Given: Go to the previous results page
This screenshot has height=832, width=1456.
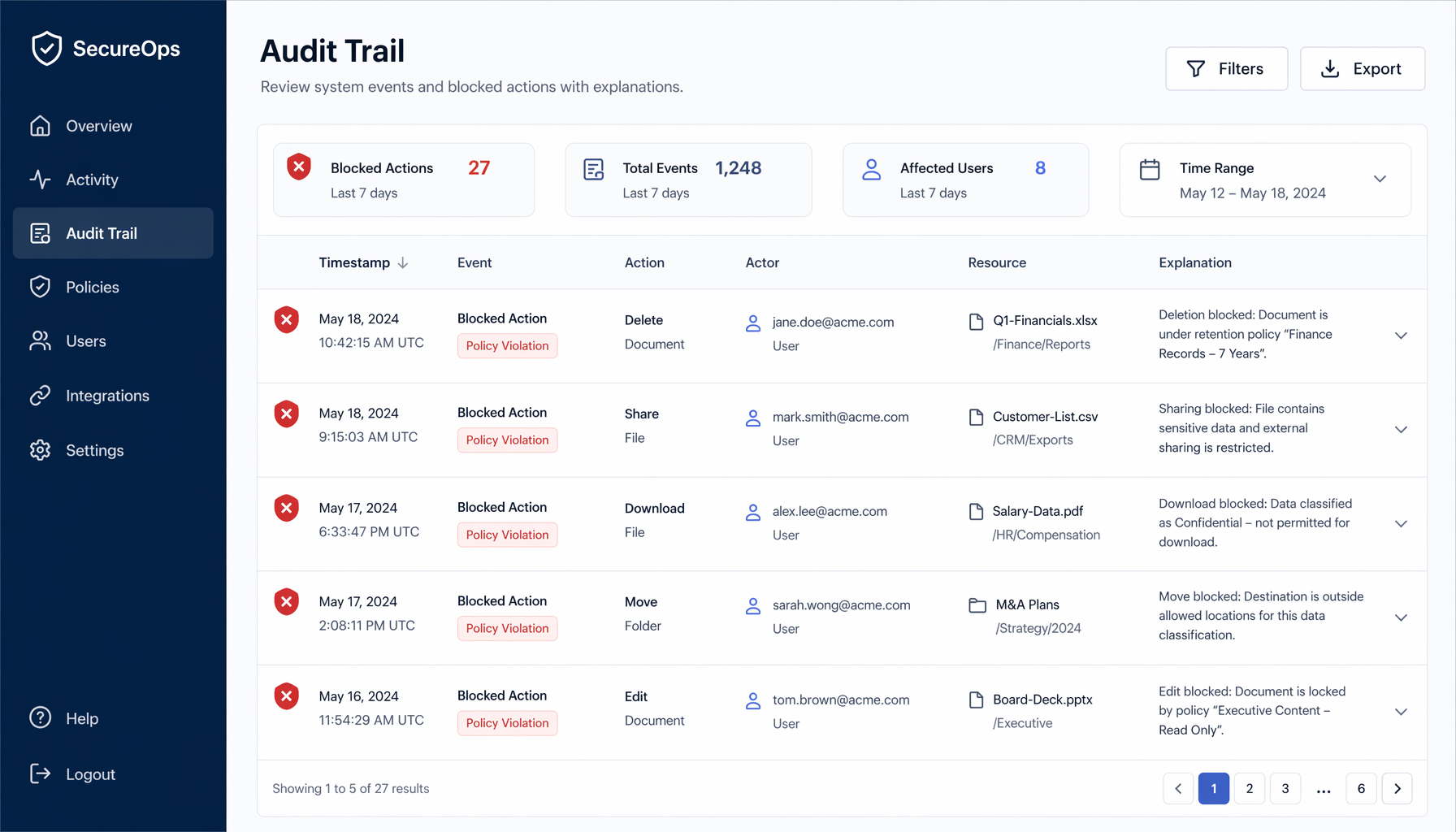Looking at the screenshot, I should (x=1178, y=788).
